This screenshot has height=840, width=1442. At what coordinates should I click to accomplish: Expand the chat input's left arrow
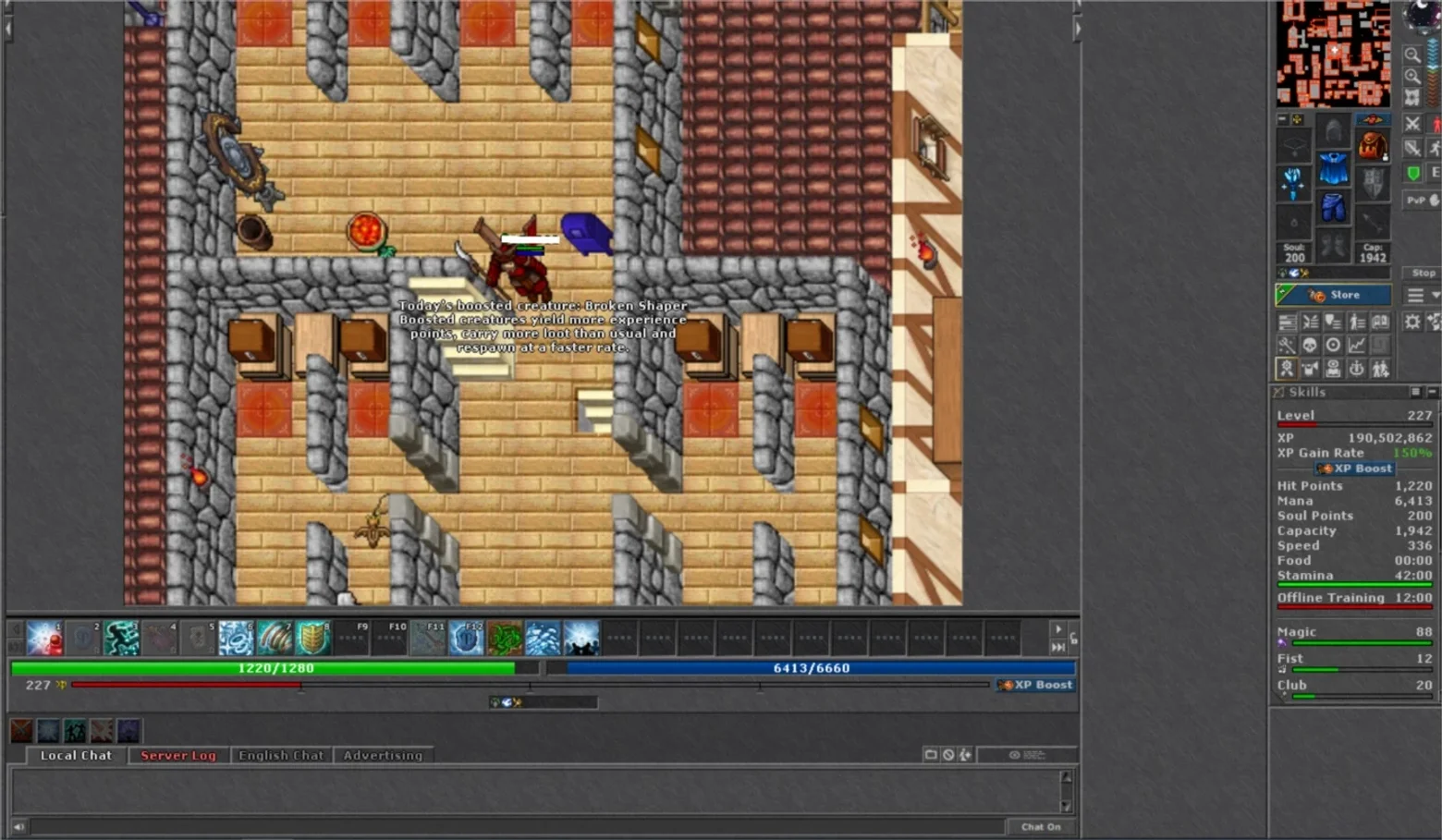pyautogui.click(x=18, y=826)
